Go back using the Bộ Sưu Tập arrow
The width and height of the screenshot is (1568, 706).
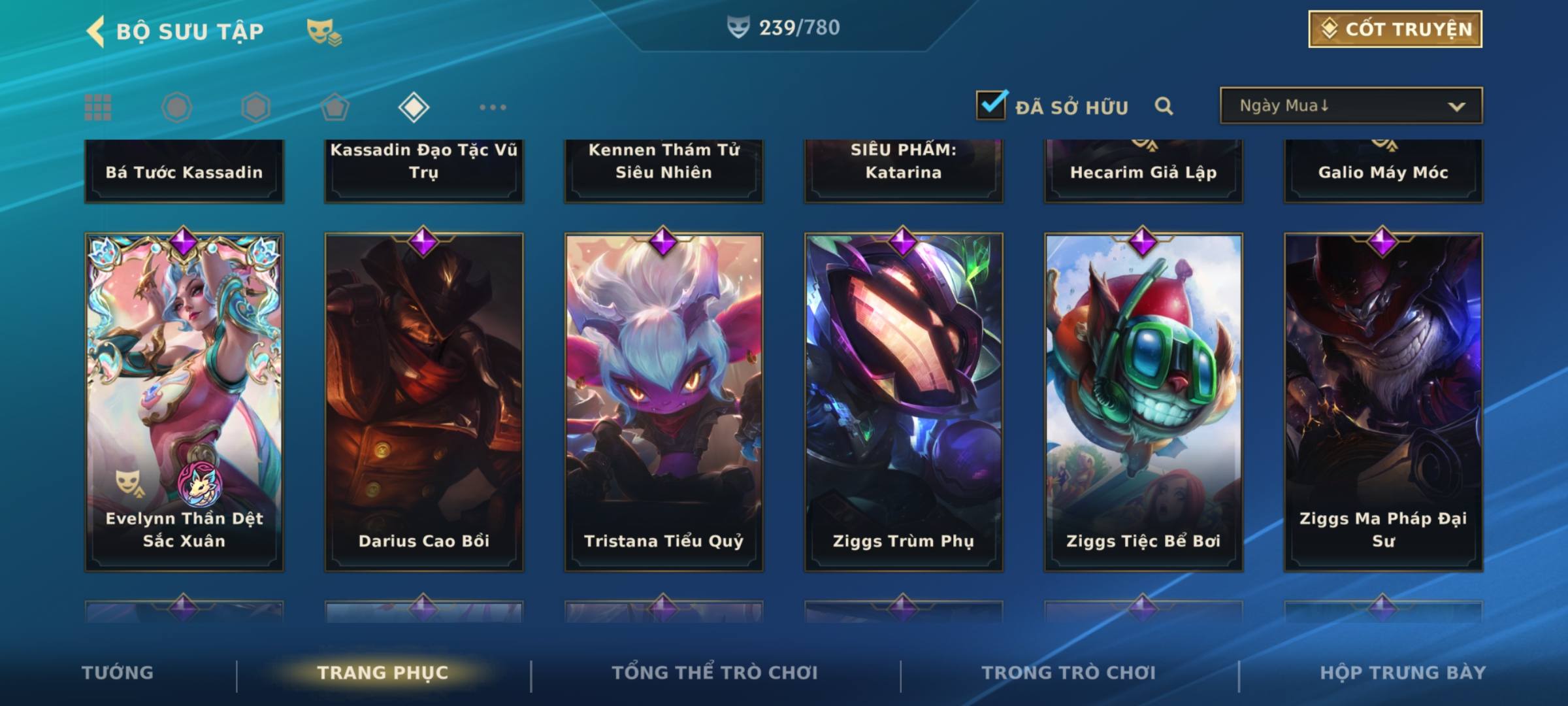pyautogui.click(x=95, y=31)
